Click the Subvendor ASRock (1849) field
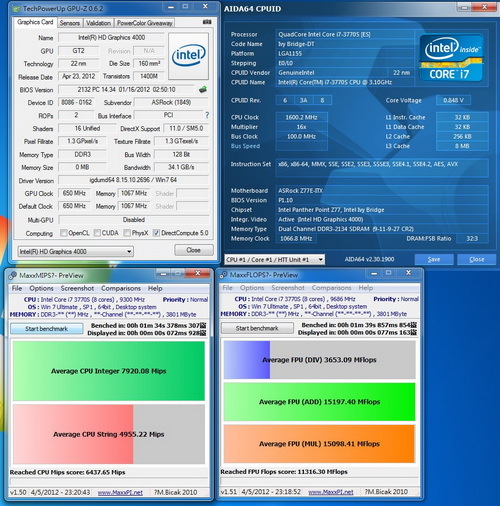Viewport: 500px width, 506px height. (171, 102)
